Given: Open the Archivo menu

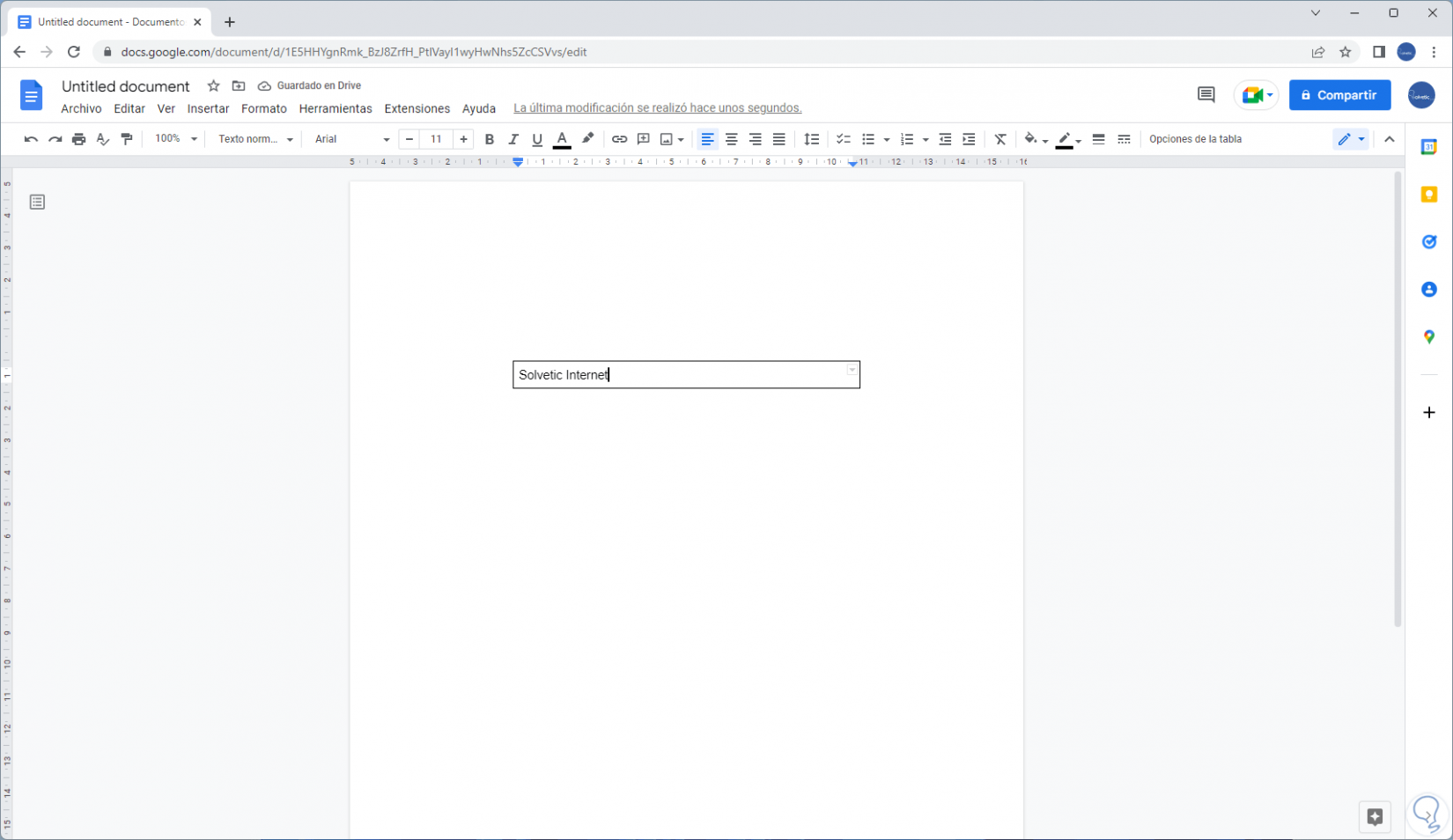Looking at the screenshot, I should pos(81,108).
